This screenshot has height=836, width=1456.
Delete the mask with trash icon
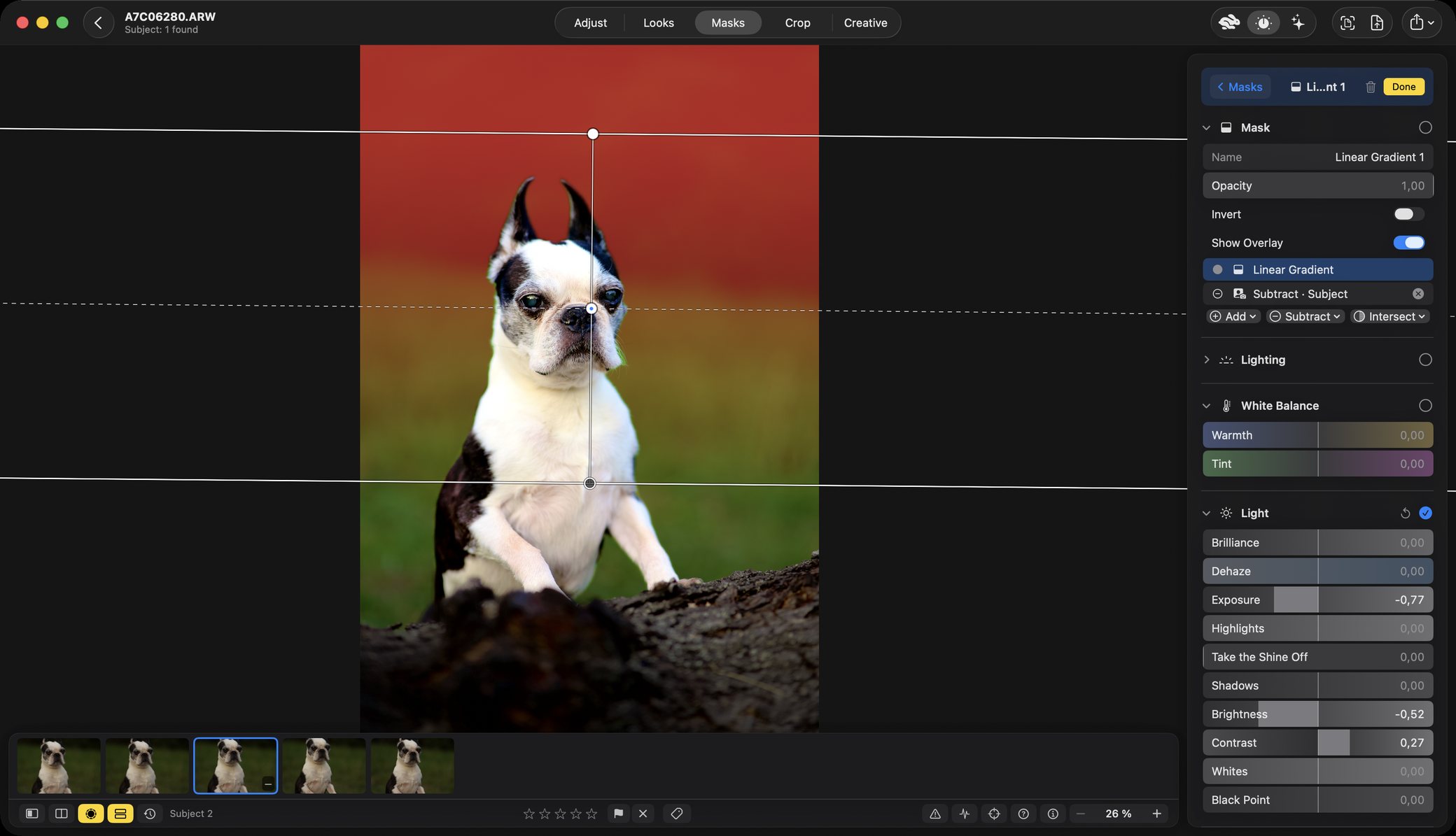1370,87
